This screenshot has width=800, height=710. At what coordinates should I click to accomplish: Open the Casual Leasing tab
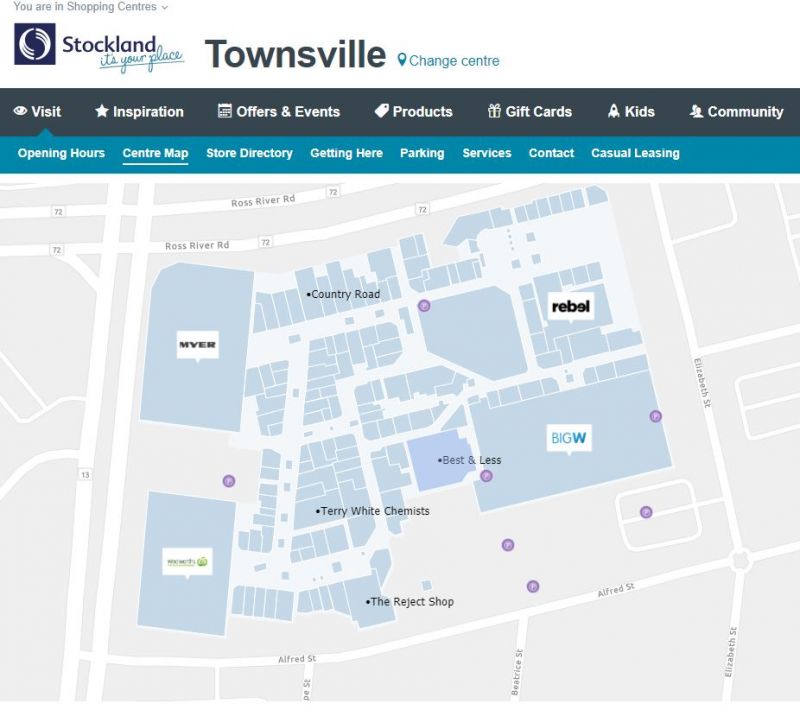tap(635, 153)
